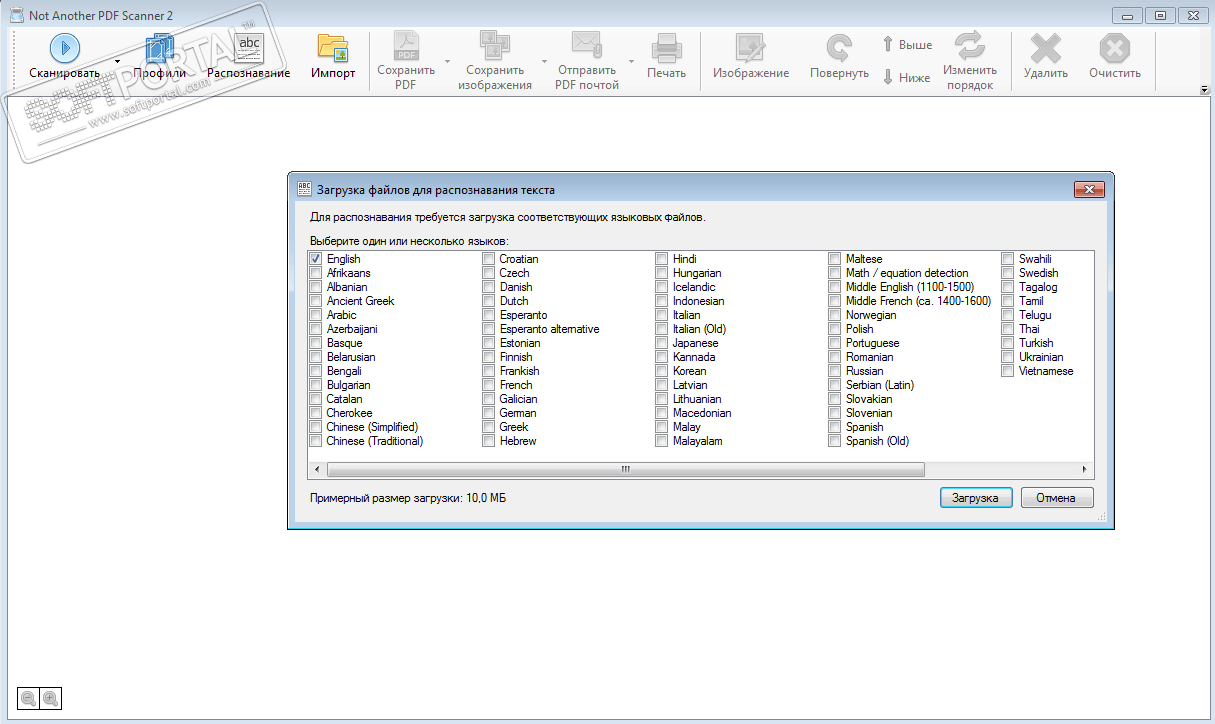
Task: Click the Примерный размер загрузки text
Action: coord(408,498)
